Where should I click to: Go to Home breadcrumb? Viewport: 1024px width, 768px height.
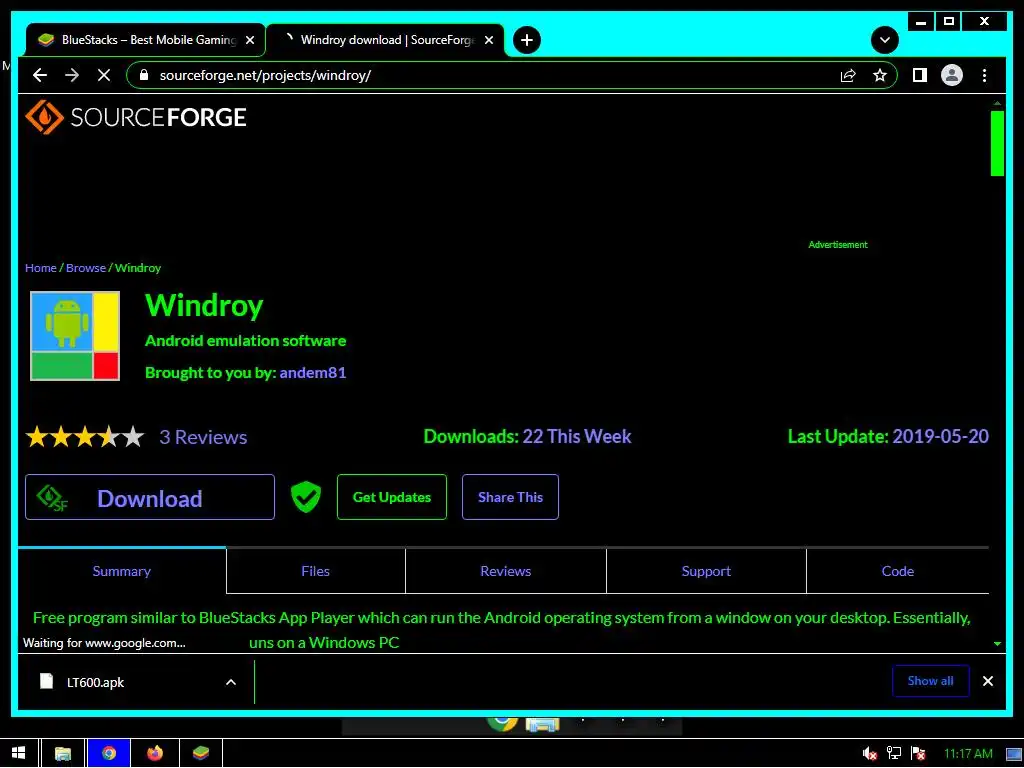pyautogui.click(x=40, y=268)
